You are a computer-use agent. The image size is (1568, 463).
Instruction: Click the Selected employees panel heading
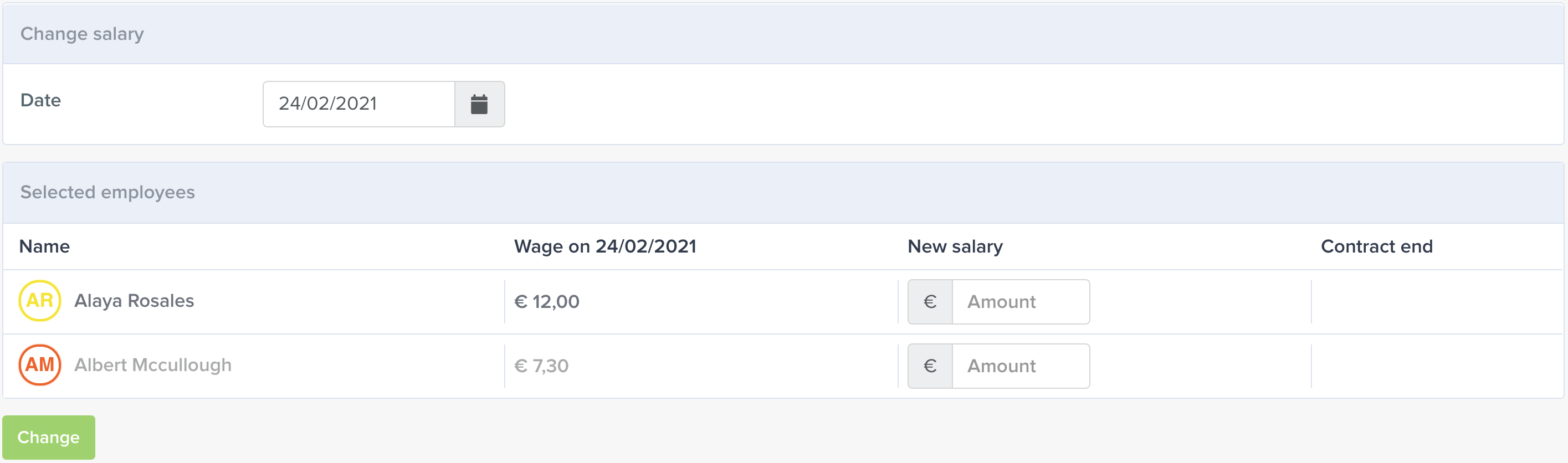[107, 192]
